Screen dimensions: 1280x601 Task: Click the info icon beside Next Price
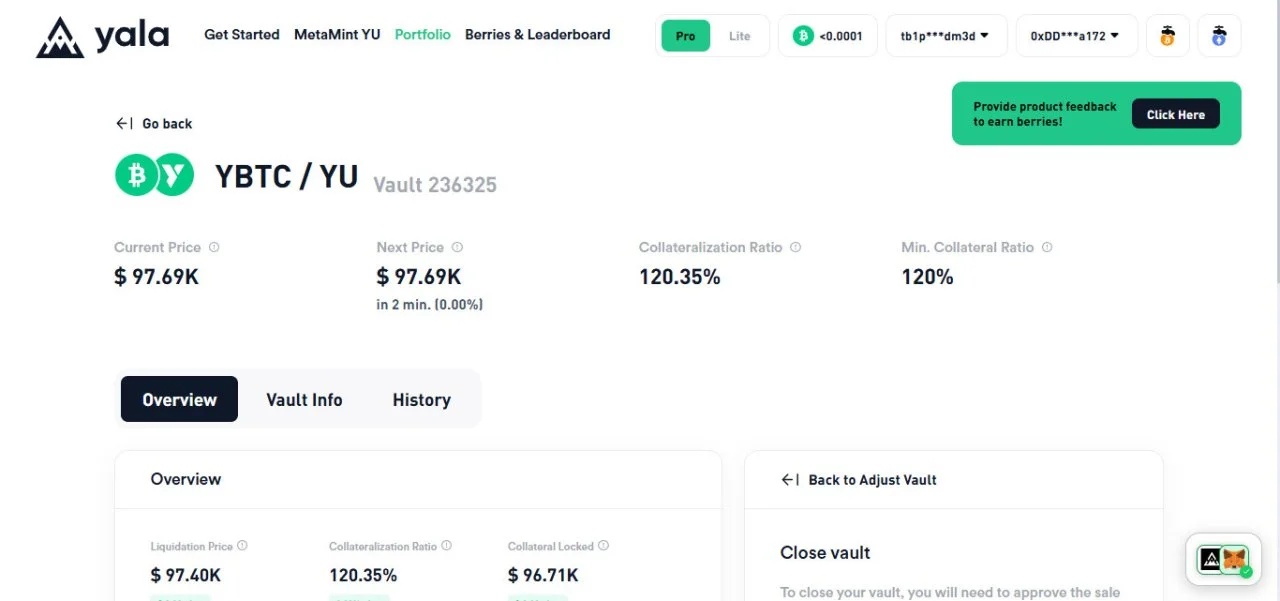tap(457, 247)
